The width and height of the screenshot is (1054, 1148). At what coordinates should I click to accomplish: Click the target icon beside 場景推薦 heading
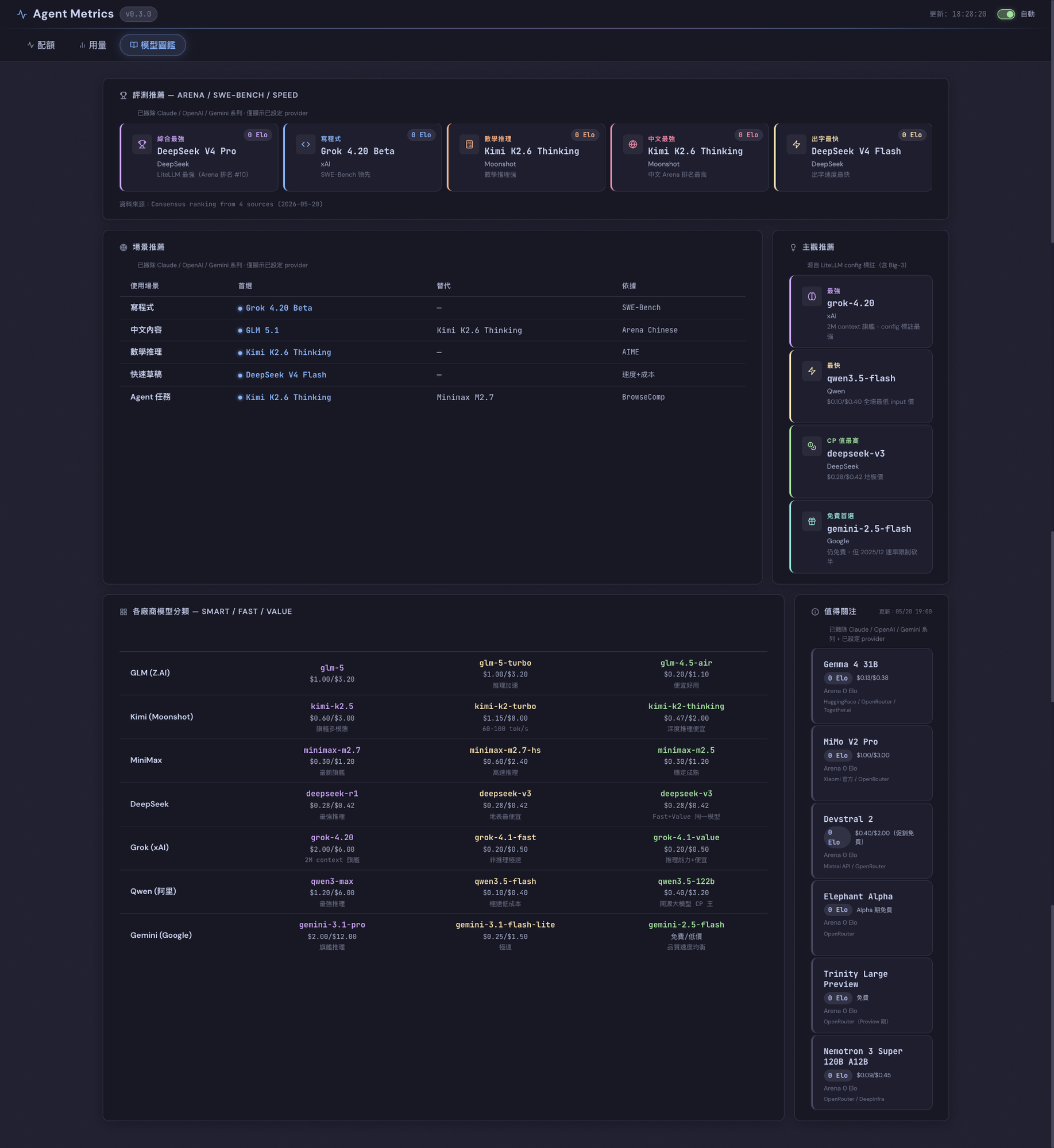click(123, 248)
